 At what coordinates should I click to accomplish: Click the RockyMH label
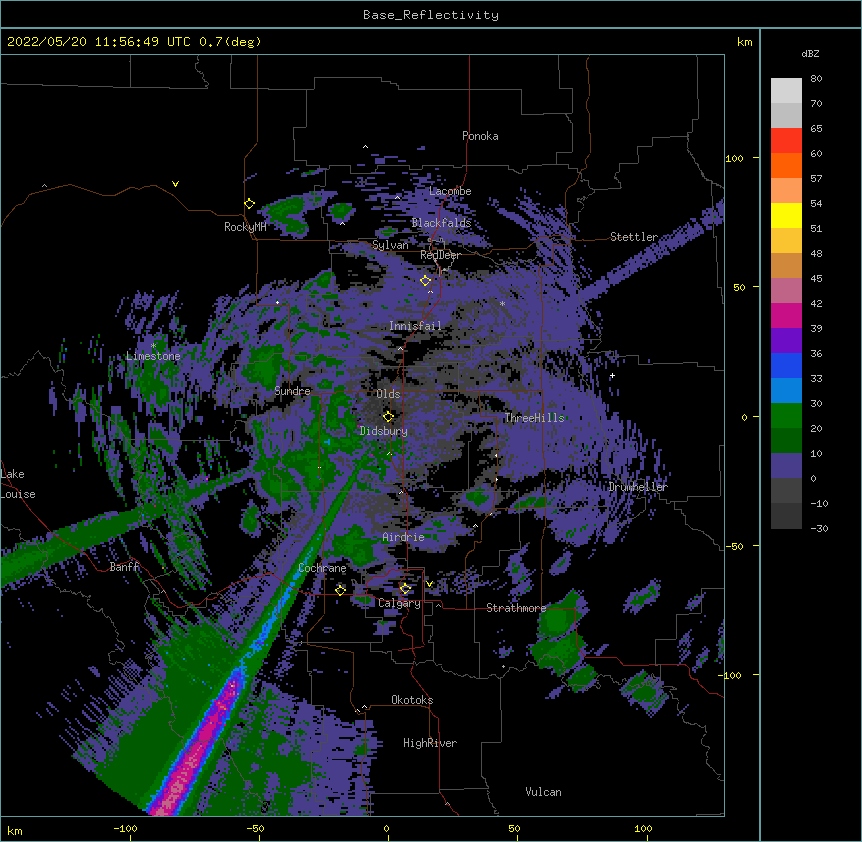(245, 227)
